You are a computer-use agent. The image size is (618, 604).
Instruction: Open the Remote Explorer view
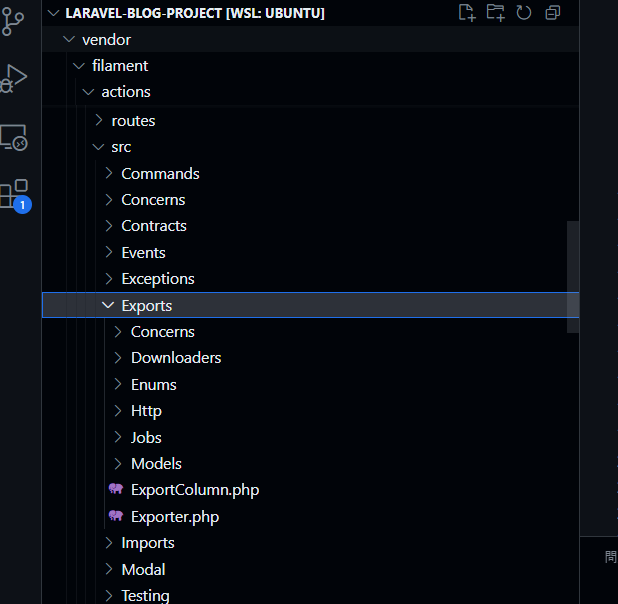(x=13, y=138)
